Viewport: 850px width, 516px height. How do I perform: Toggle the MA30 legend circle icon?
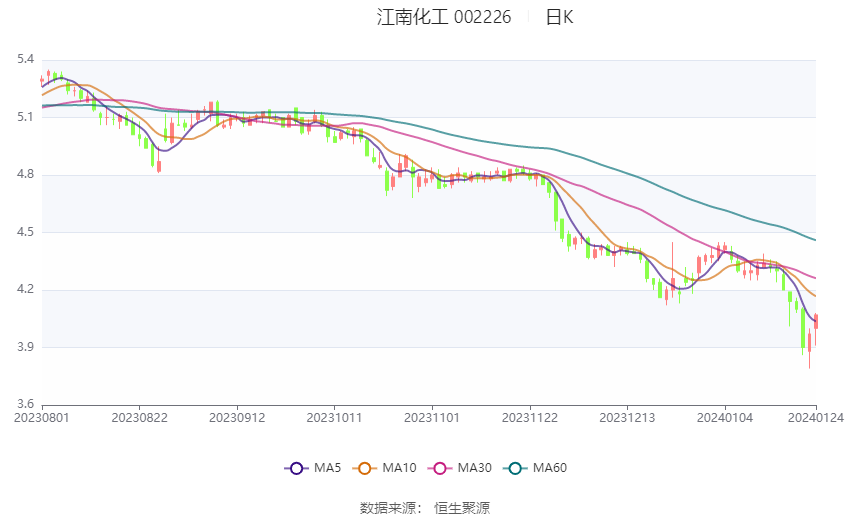(440, 468)
